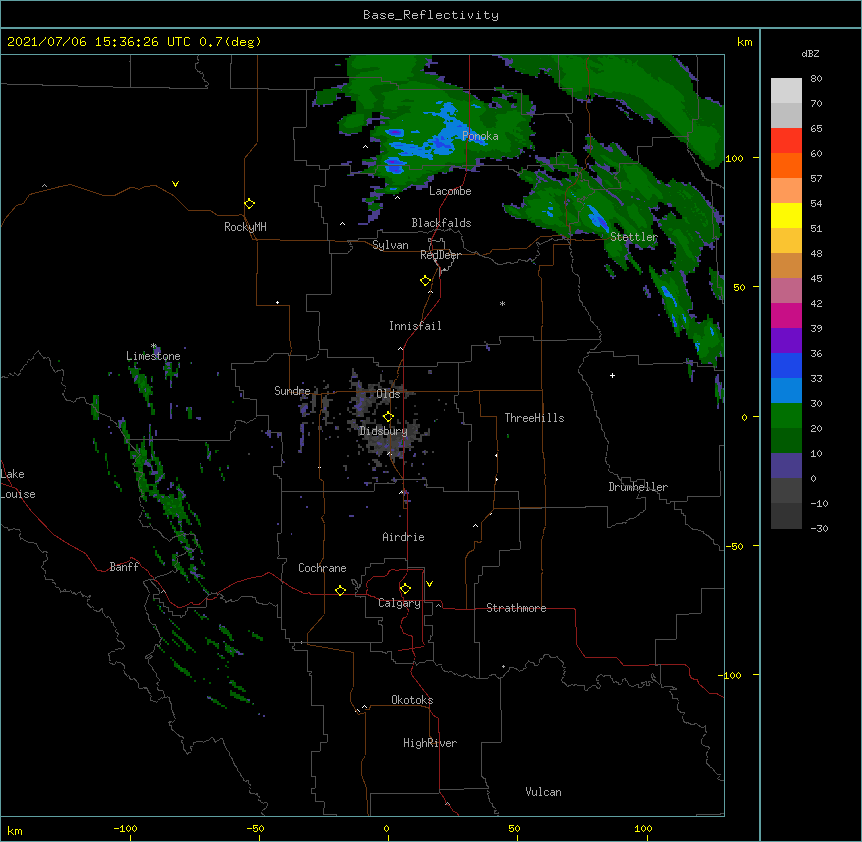Click the yellow diamond marker above RockyMH
The height and width of the screenshot is (842, 862).
[250, 204]
